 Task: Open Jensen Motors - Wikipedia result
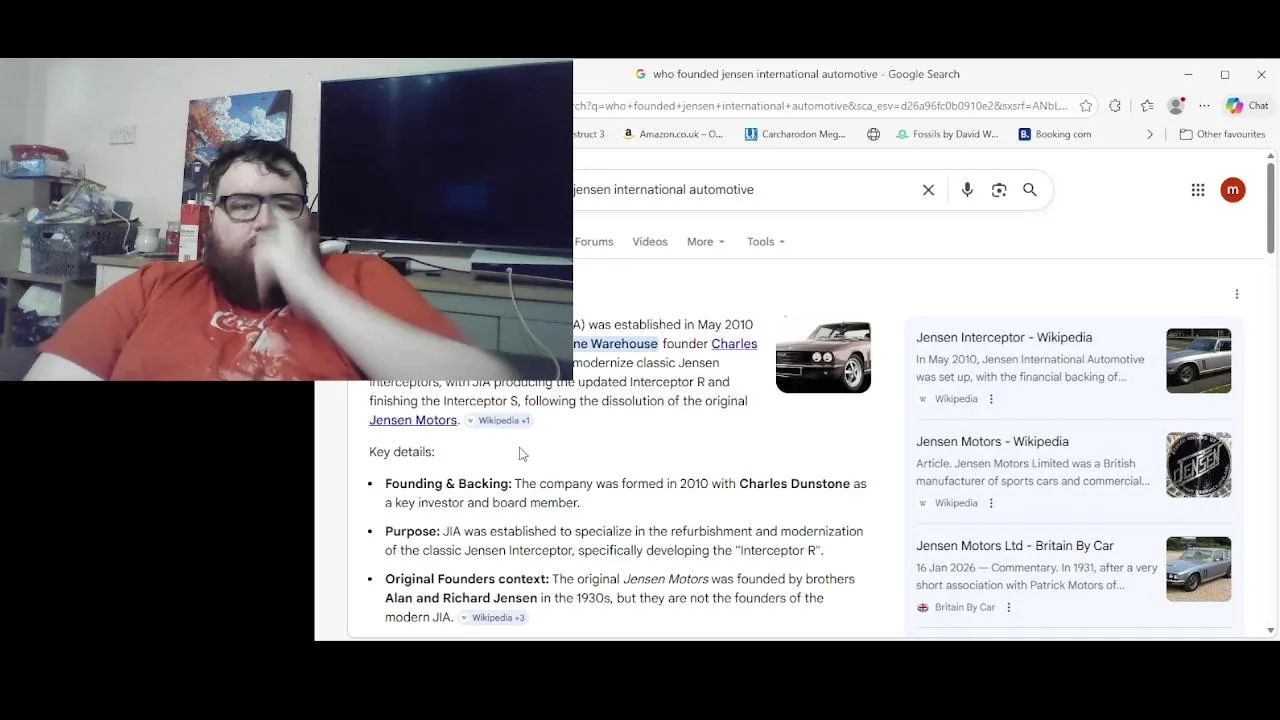click(x=992, y=442)
